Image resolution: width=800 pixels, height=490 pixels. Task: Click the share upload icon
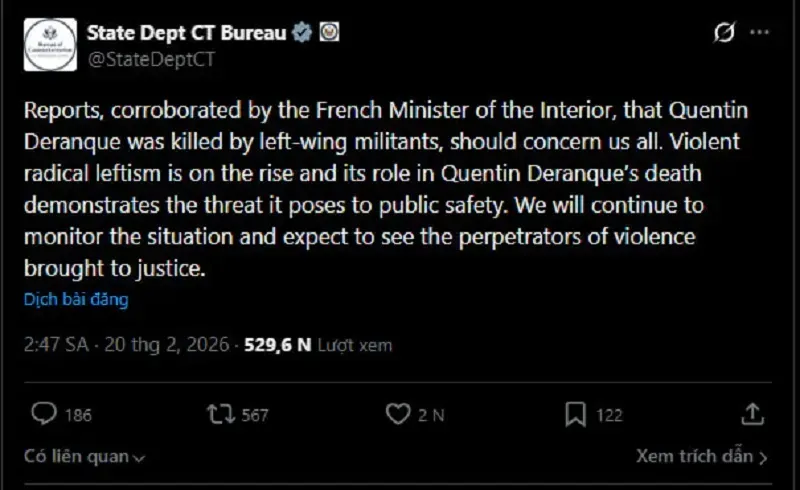753,414
